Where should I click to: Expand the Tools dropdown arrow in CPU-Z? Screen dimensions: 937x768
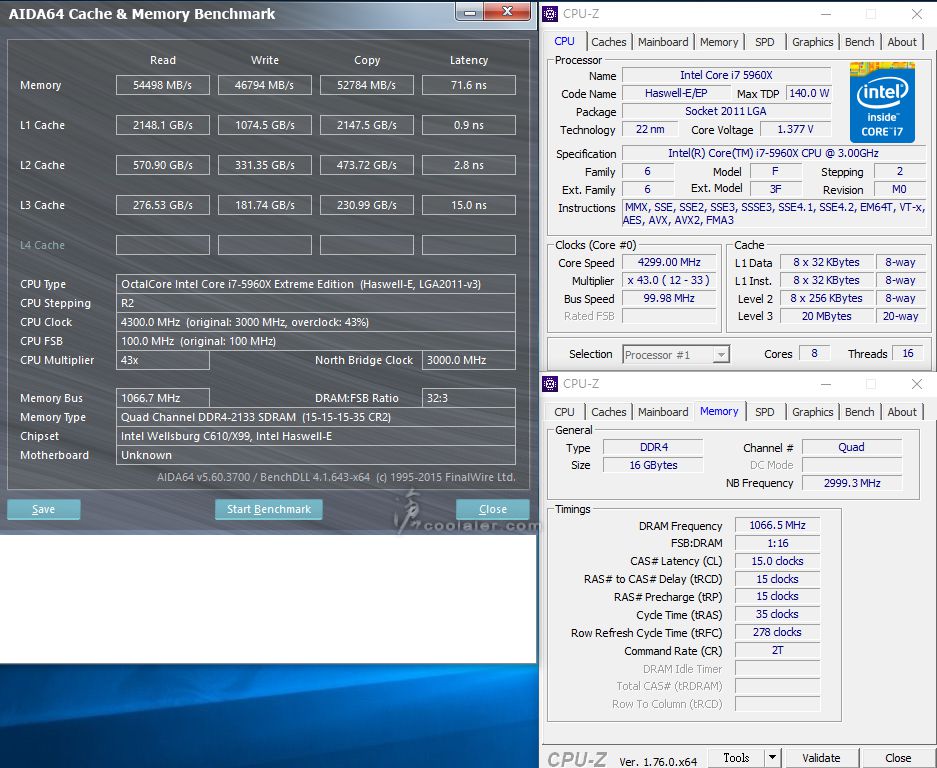773,757
